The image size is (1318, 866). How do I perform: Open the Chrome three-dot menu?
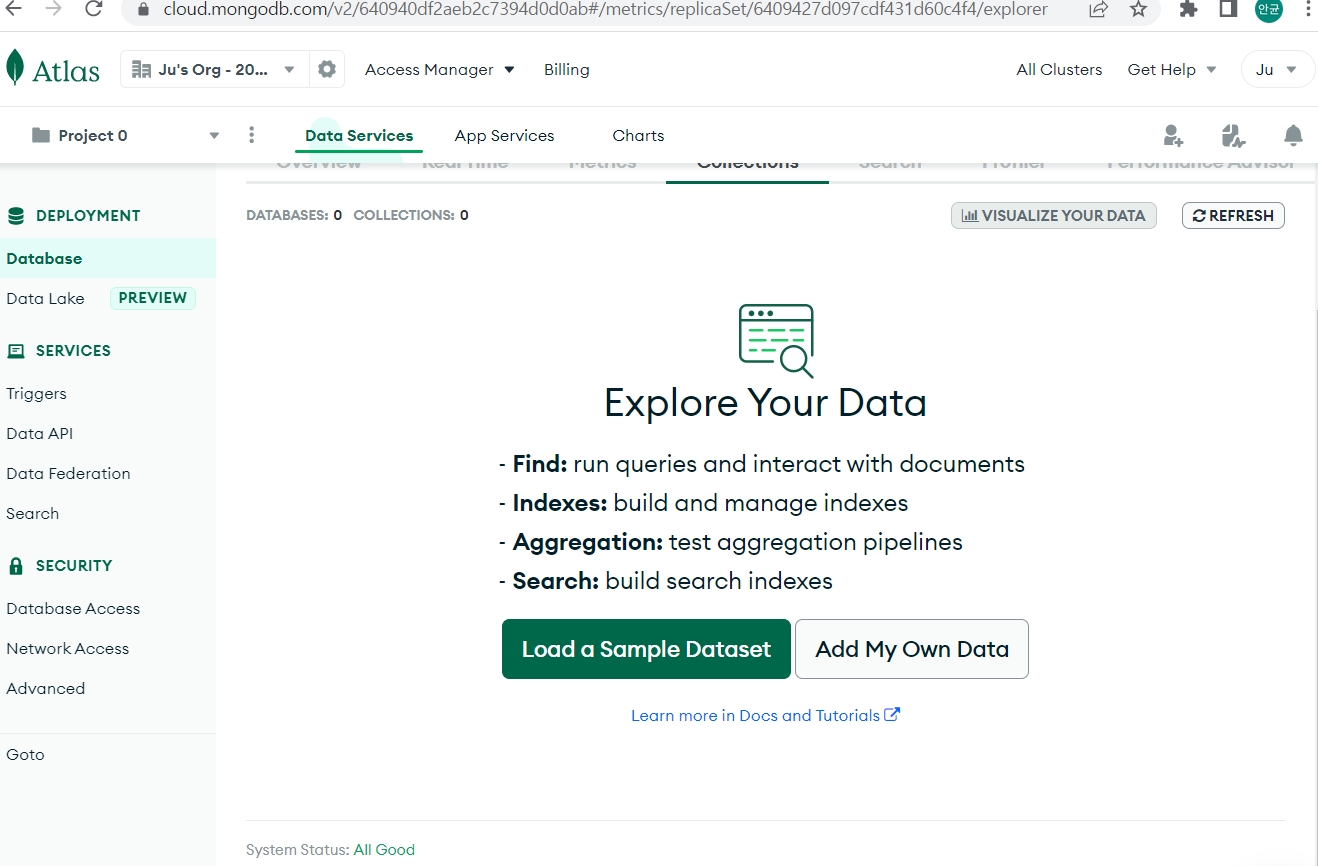pos(1307,9)
